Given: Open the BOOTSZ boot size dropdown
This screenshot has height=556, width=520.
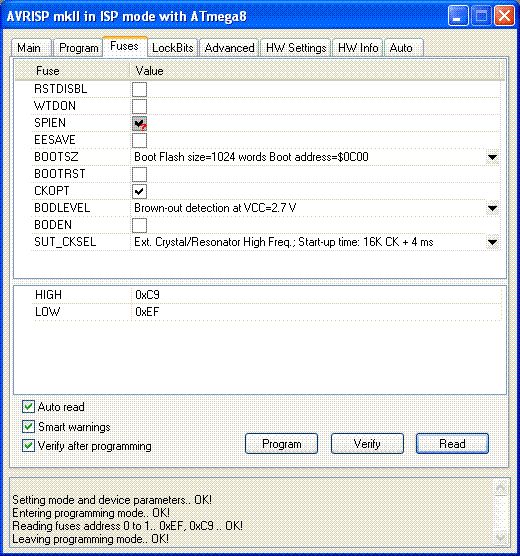Looking at the screenshot, I should click(492, 157).
